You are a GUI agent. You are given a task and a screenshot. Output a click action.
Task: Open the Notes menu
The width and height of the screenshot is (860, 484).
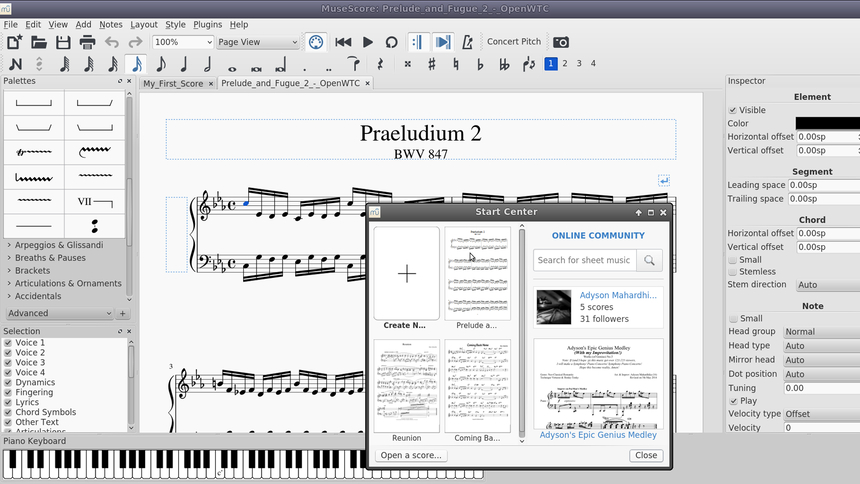click(111, 25)
